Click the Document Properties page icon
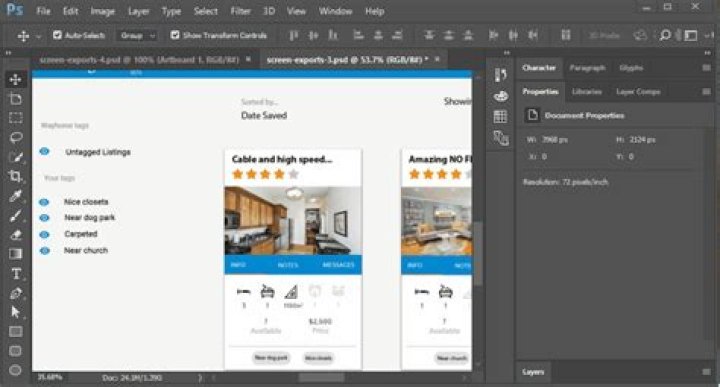The width and height of the screenshot is (720, 387). (533, 115)
